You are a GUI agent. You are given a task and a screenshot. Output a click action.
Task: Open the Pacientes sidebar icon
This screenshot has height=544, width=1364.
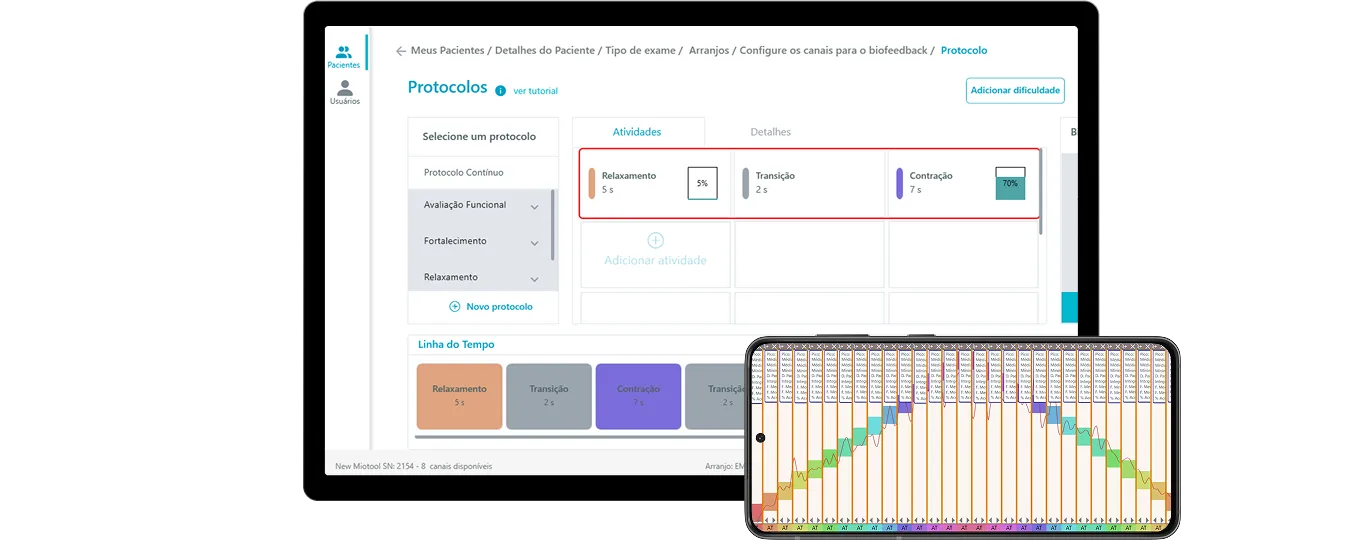tap(343, 55)
